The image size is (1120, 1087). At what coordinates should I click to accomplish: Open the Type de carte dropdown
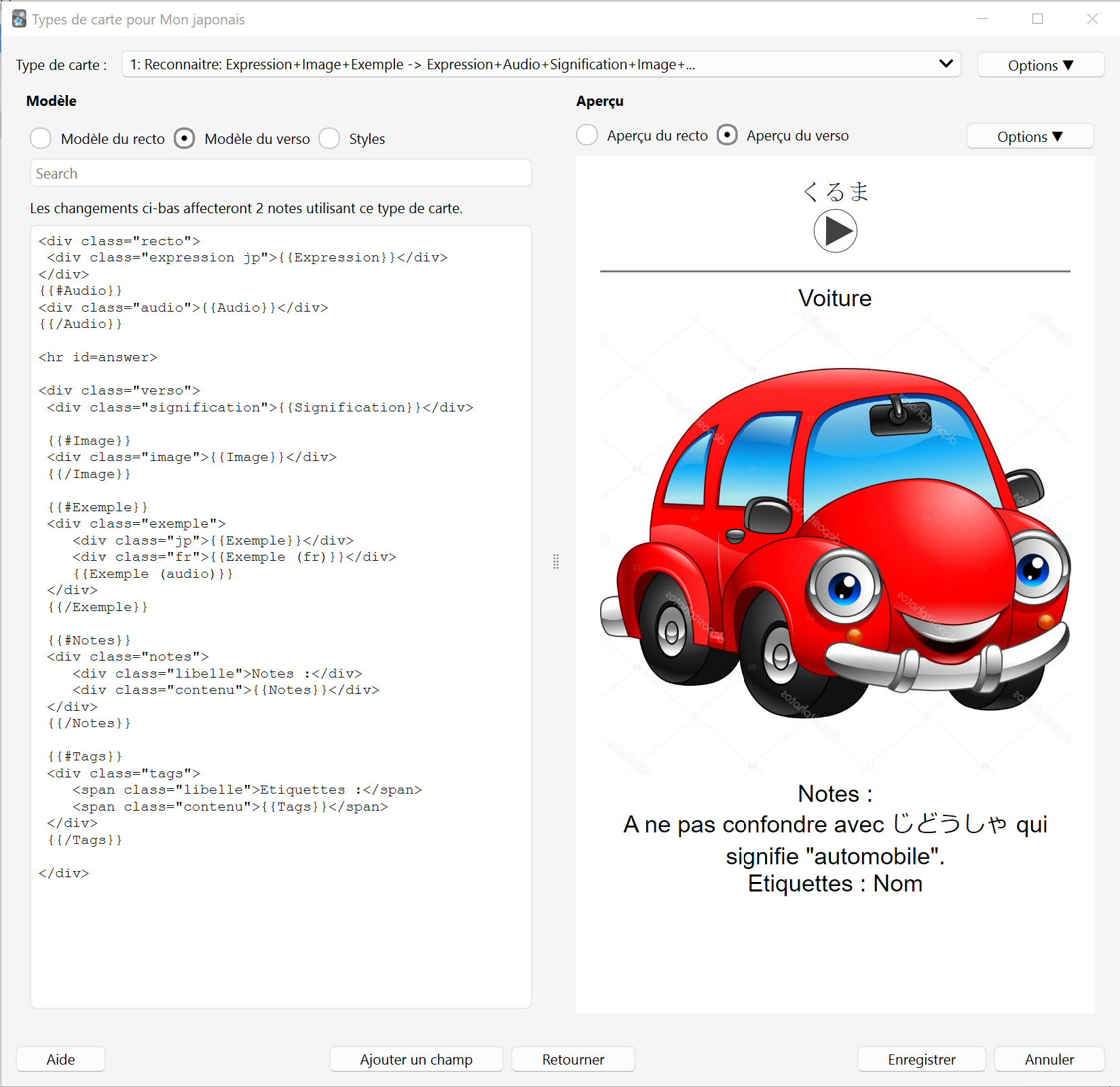point(541,65)
